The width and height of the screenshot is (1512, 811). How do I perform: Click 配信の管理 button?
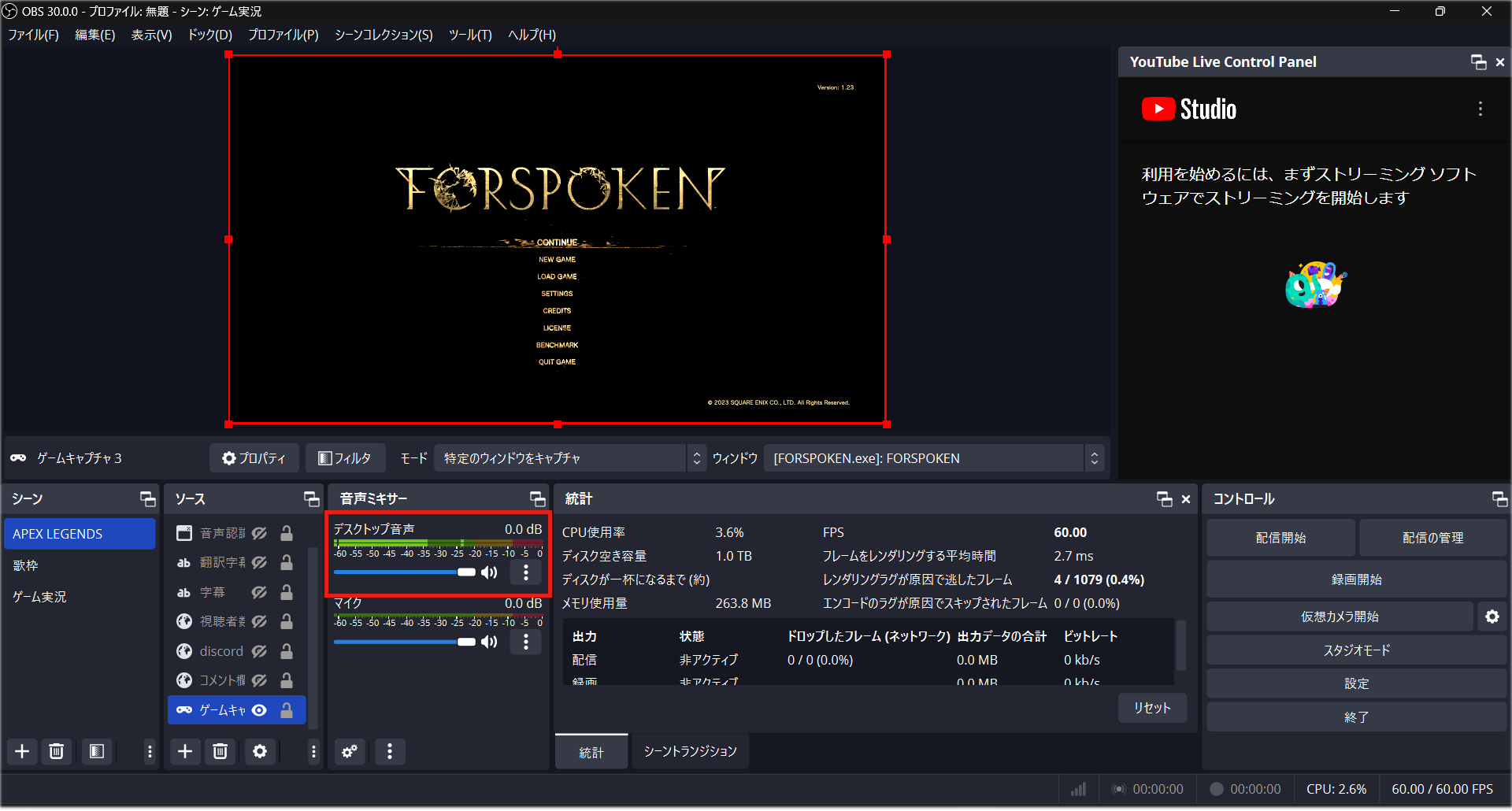(x=1432, y=539)
